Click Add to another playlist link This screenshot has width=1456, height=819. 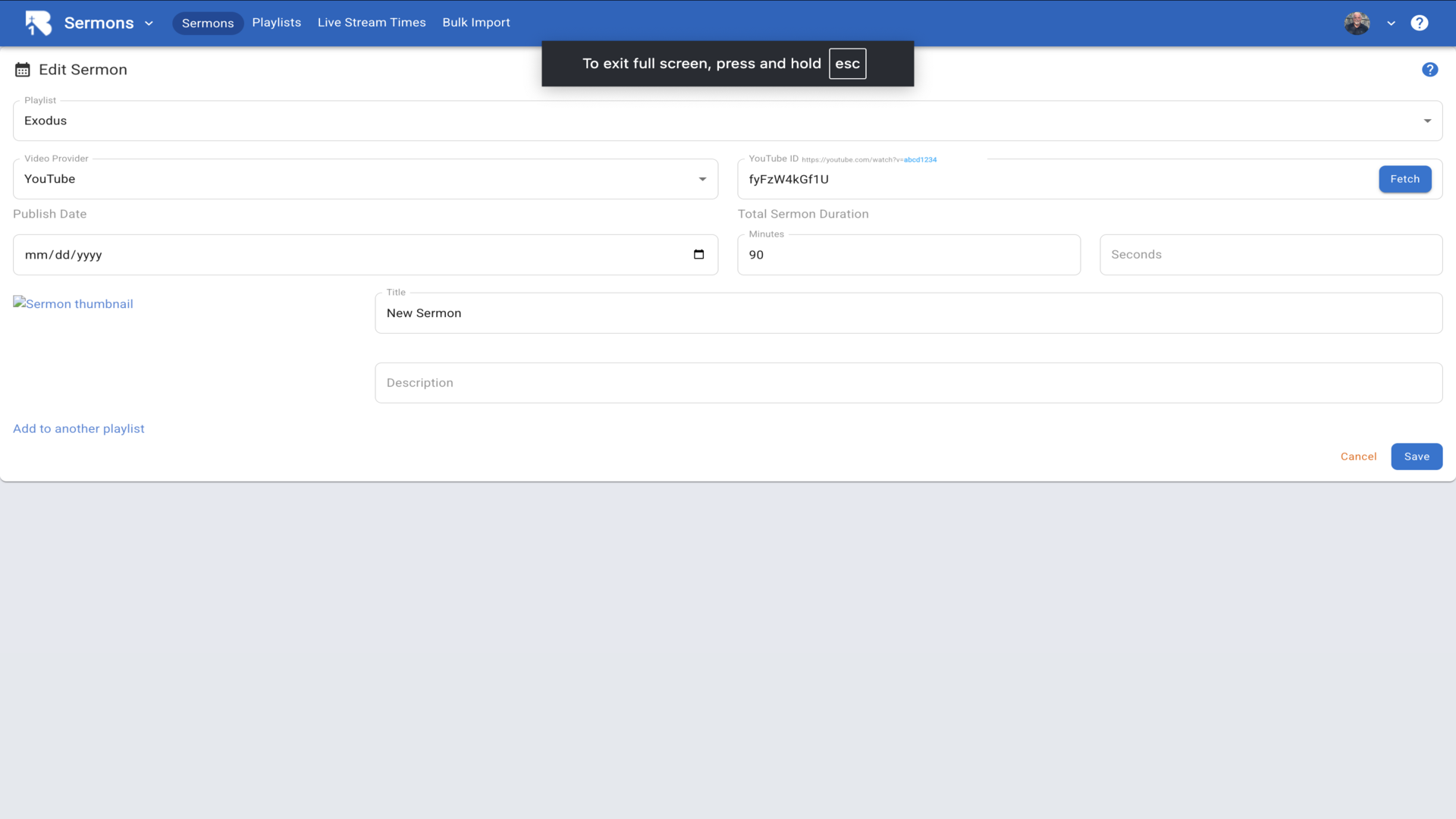(79, 428)
